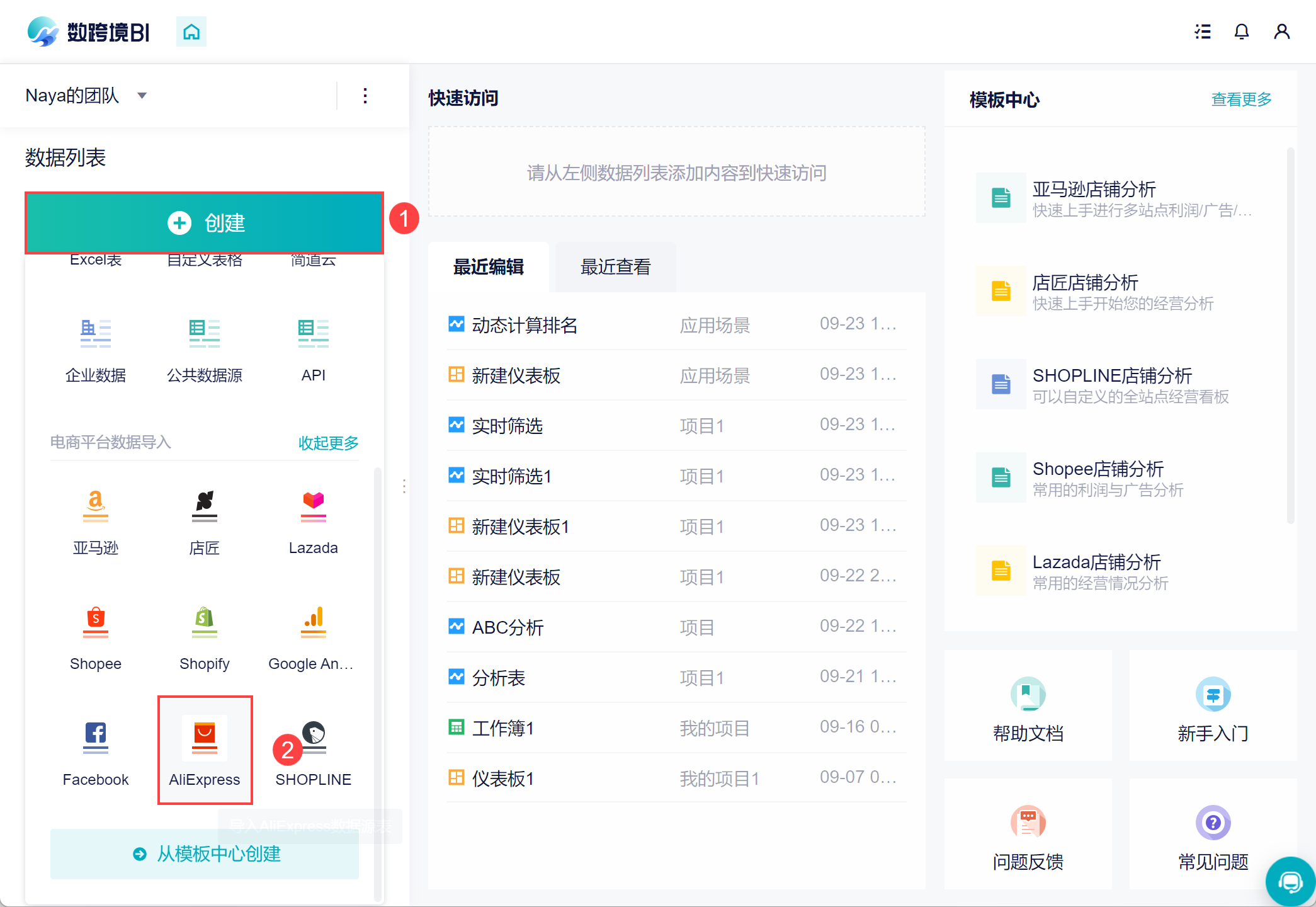Open the 问题反馈 feedback card

point(1028,834)
